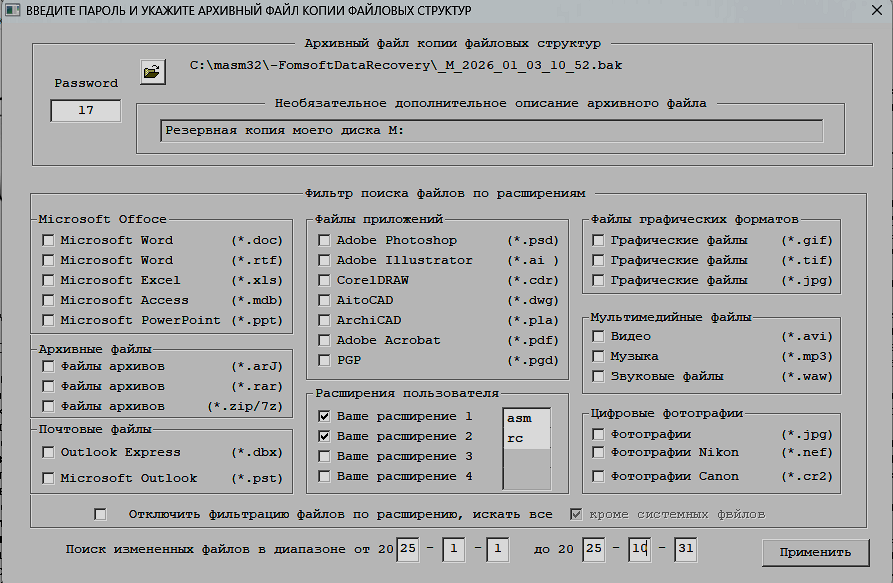The height and width of the screenshot is (583, 893).
Task: Click the Password input field
Action: [x=85, y=111]
